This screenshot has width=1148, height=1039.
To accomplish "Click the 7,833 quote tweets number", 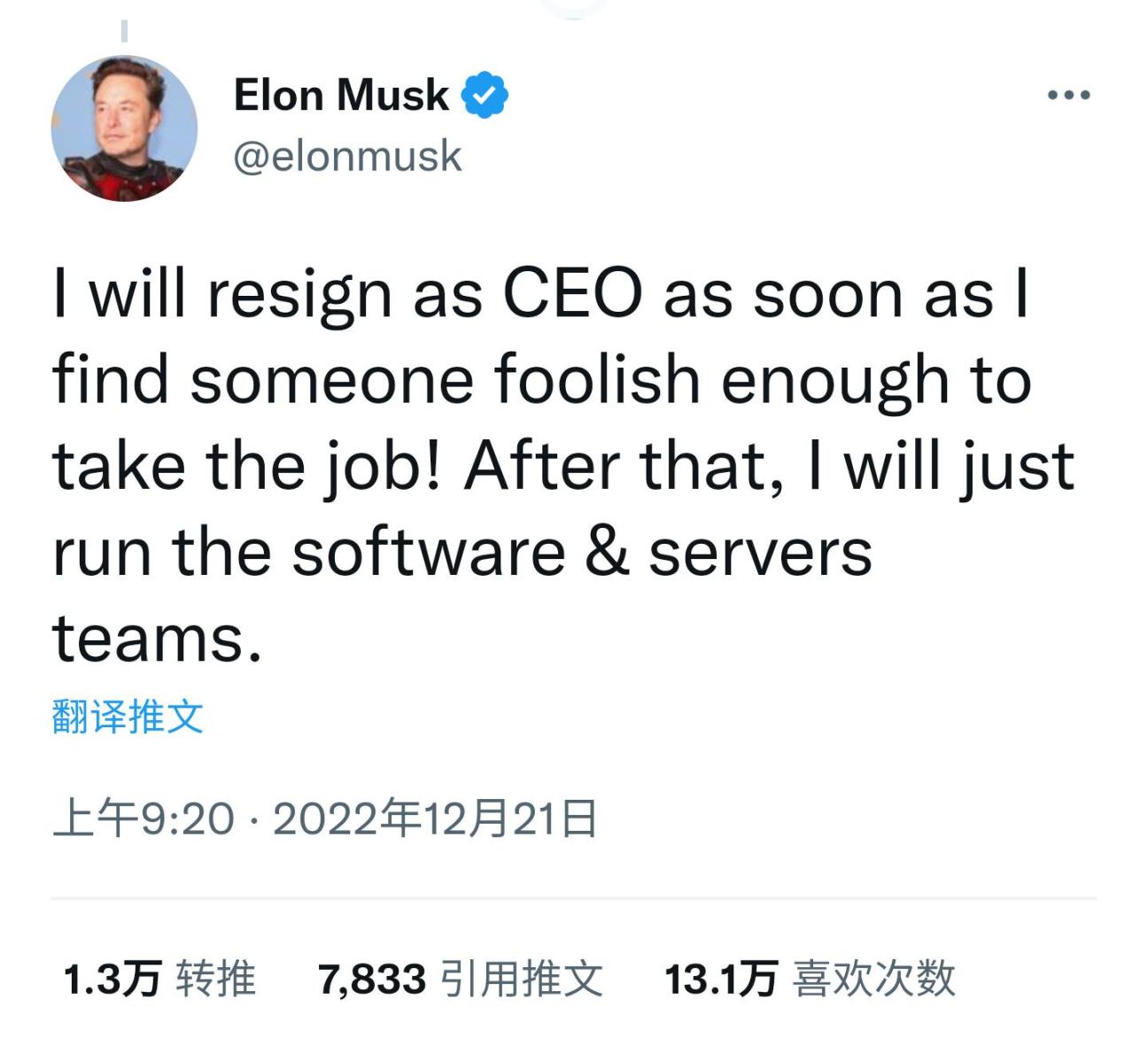I will tap(372, 980).
